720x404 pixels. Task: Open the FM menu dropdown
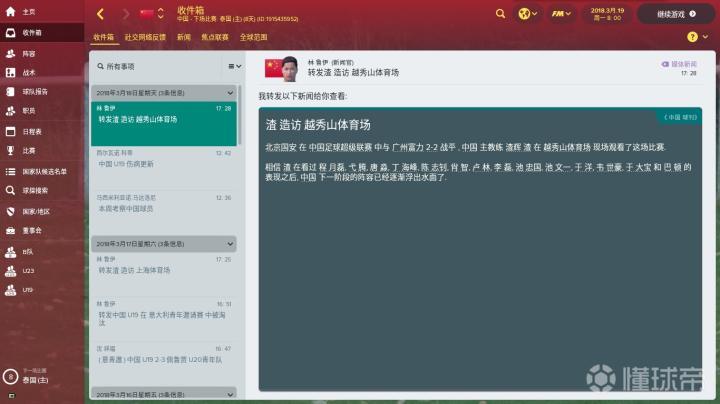click(x=561, y=14)
